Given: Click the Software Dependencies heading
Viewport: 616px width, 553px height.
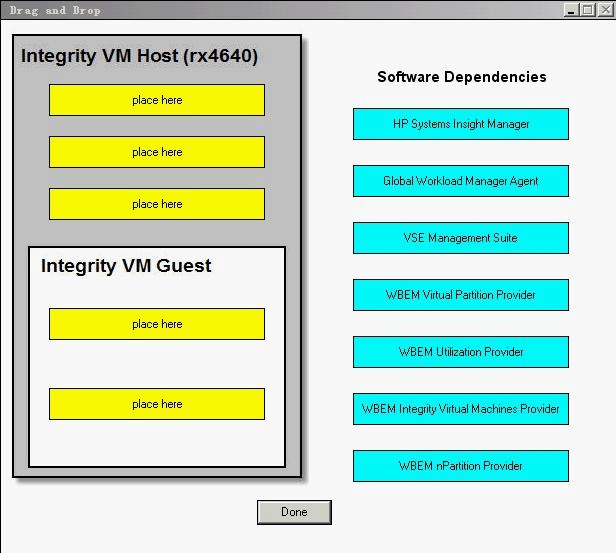Looking at the screenshot, I should (462, 77).
